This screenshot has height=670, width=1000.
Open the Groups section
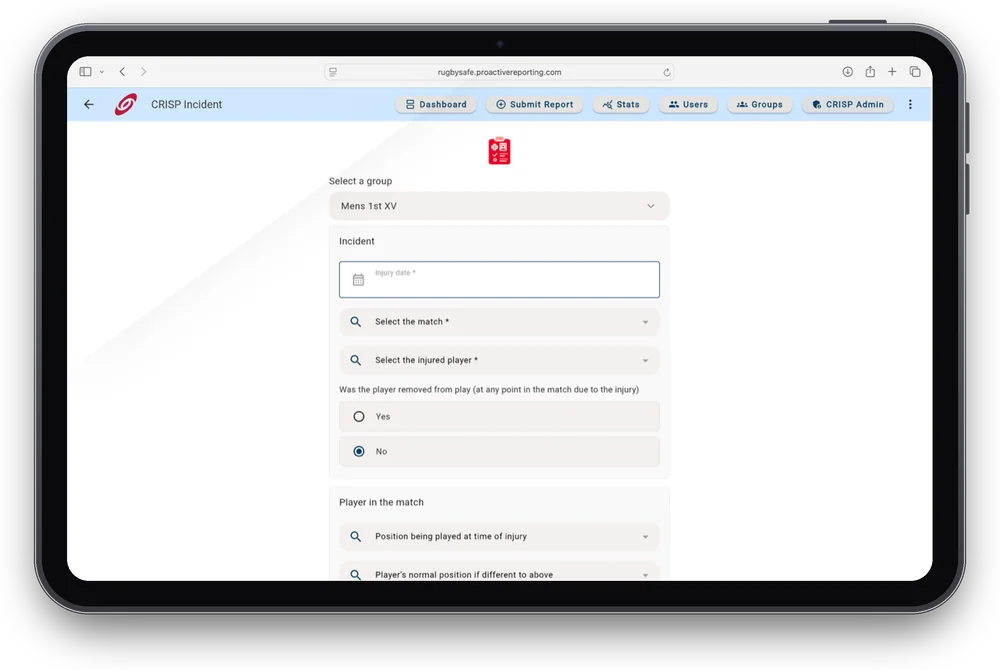point(760,105)
